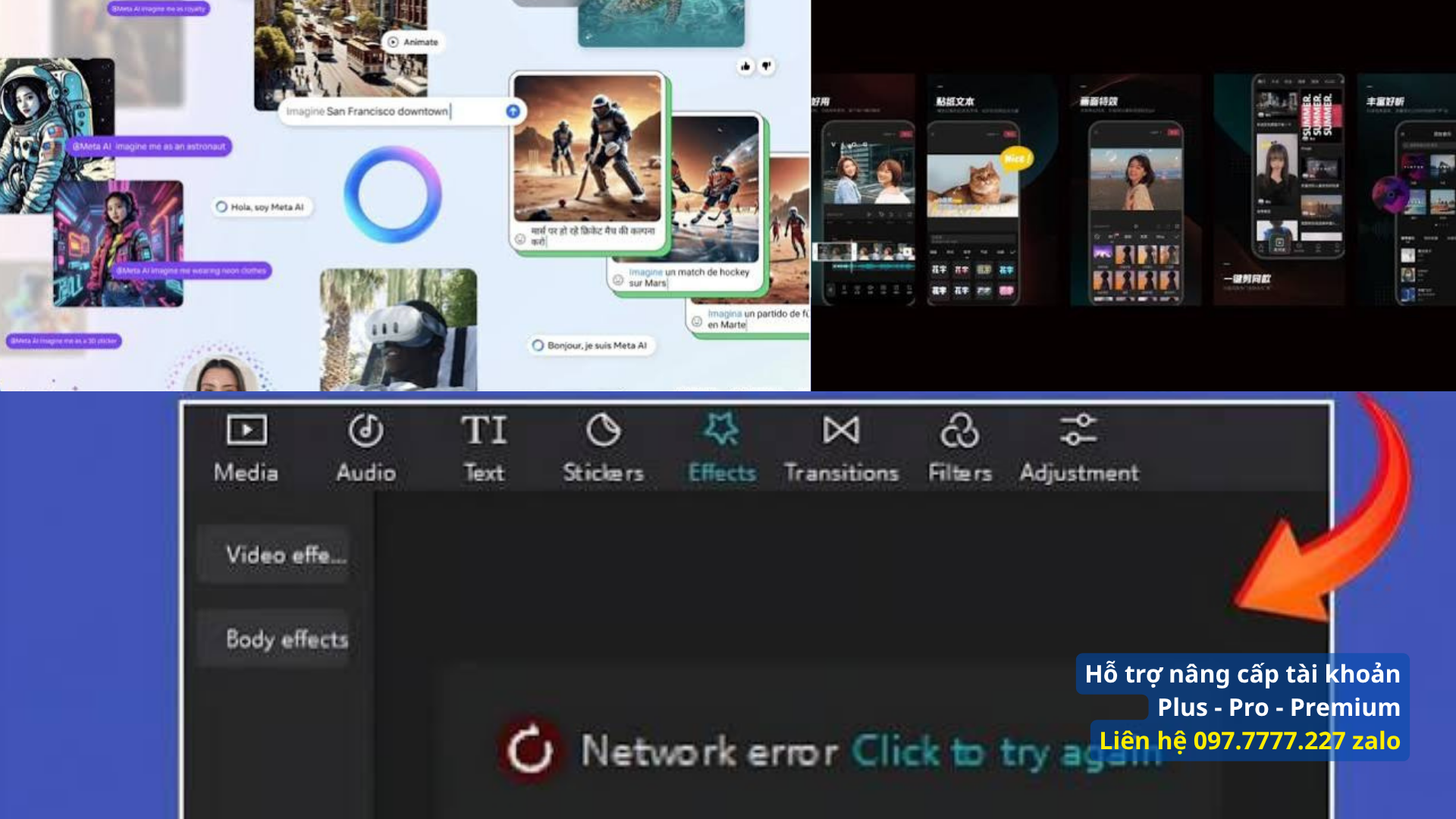Open the Text tool icon

click(x=484, y=430)
